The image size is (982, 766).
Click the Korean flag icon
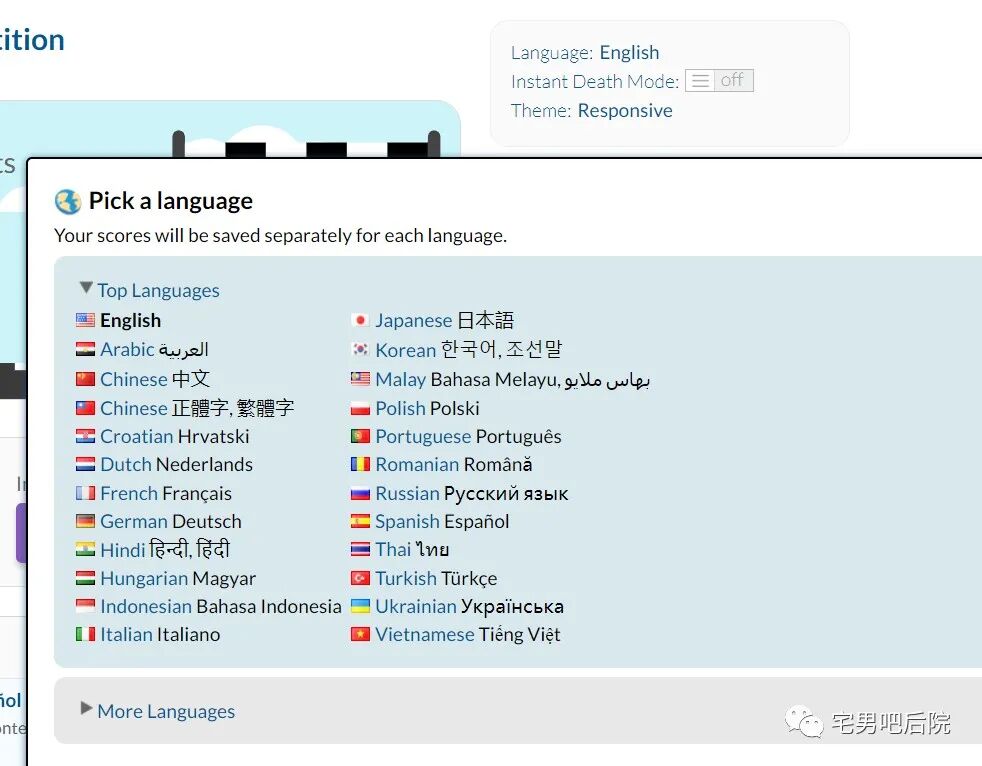pyautogui.click(x=360, y=350)
